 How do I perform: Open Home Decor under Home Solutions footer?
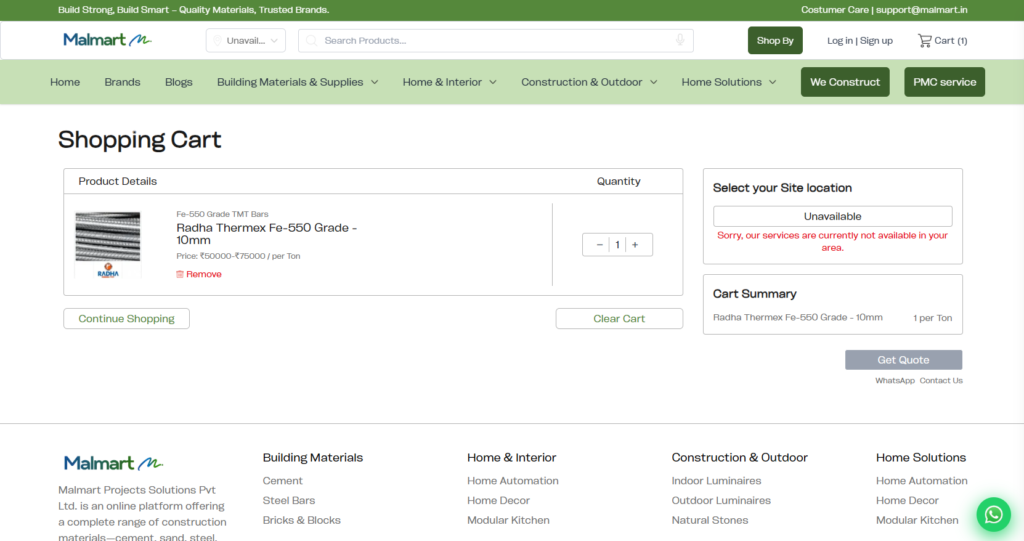907,500
